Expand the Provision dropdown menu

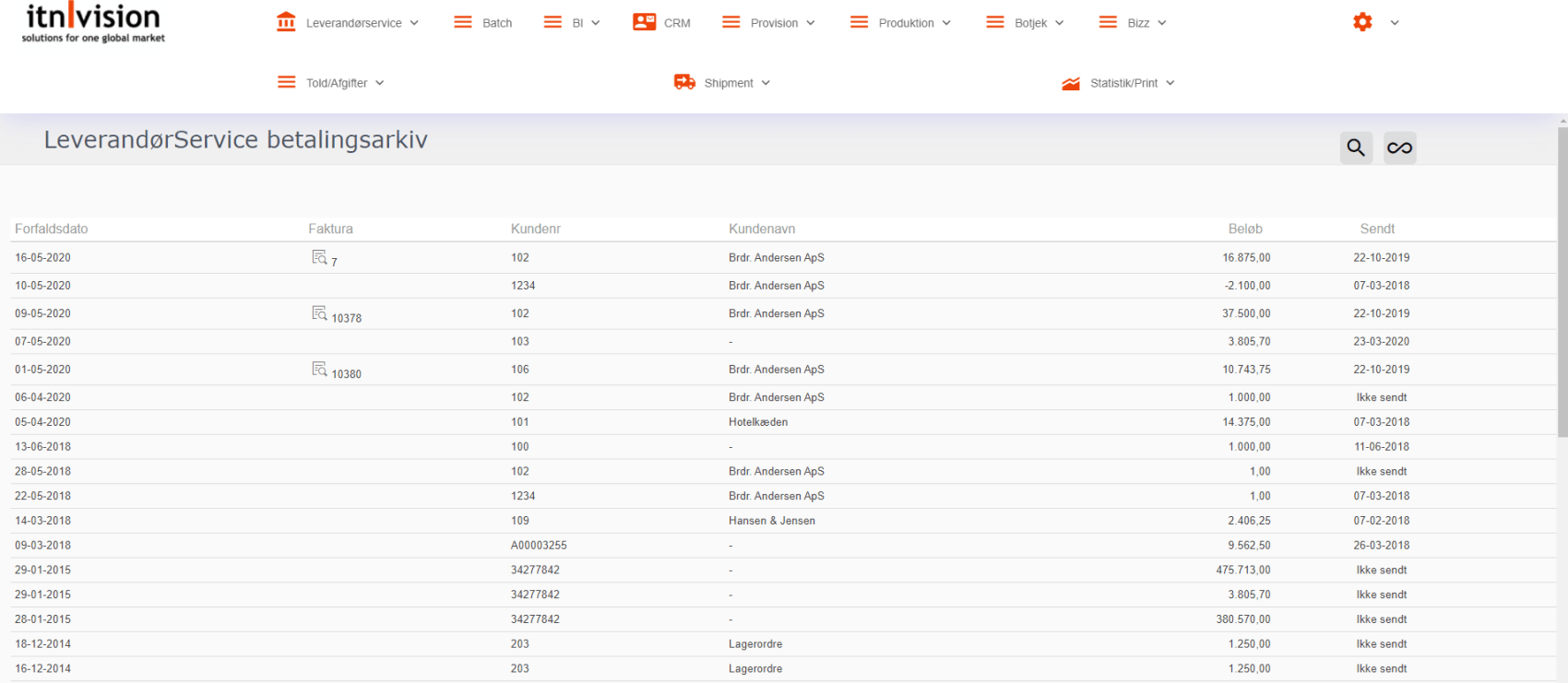tap(769, 23)
